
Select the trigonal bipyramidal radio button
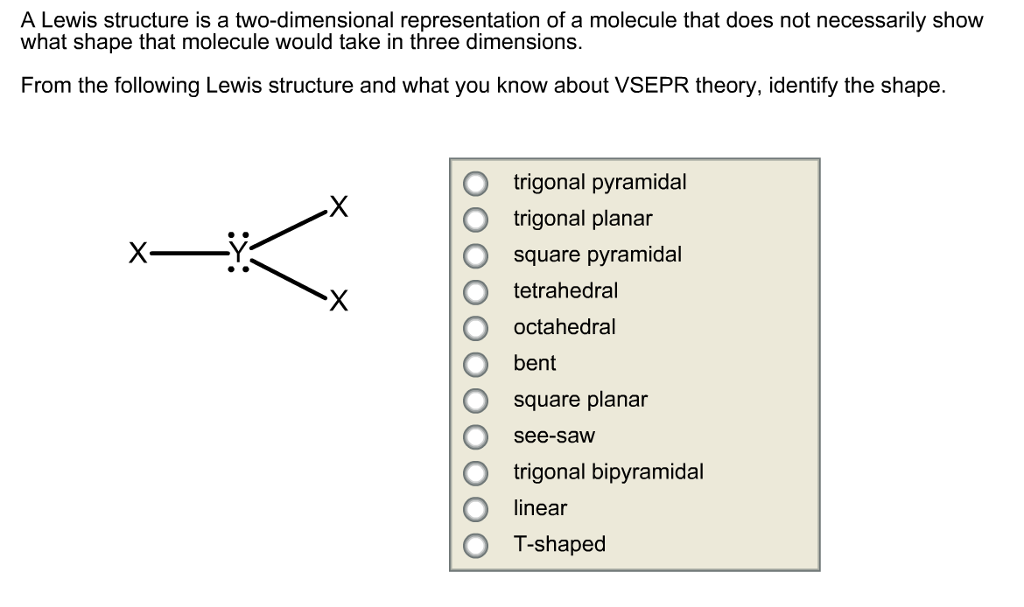475,472
